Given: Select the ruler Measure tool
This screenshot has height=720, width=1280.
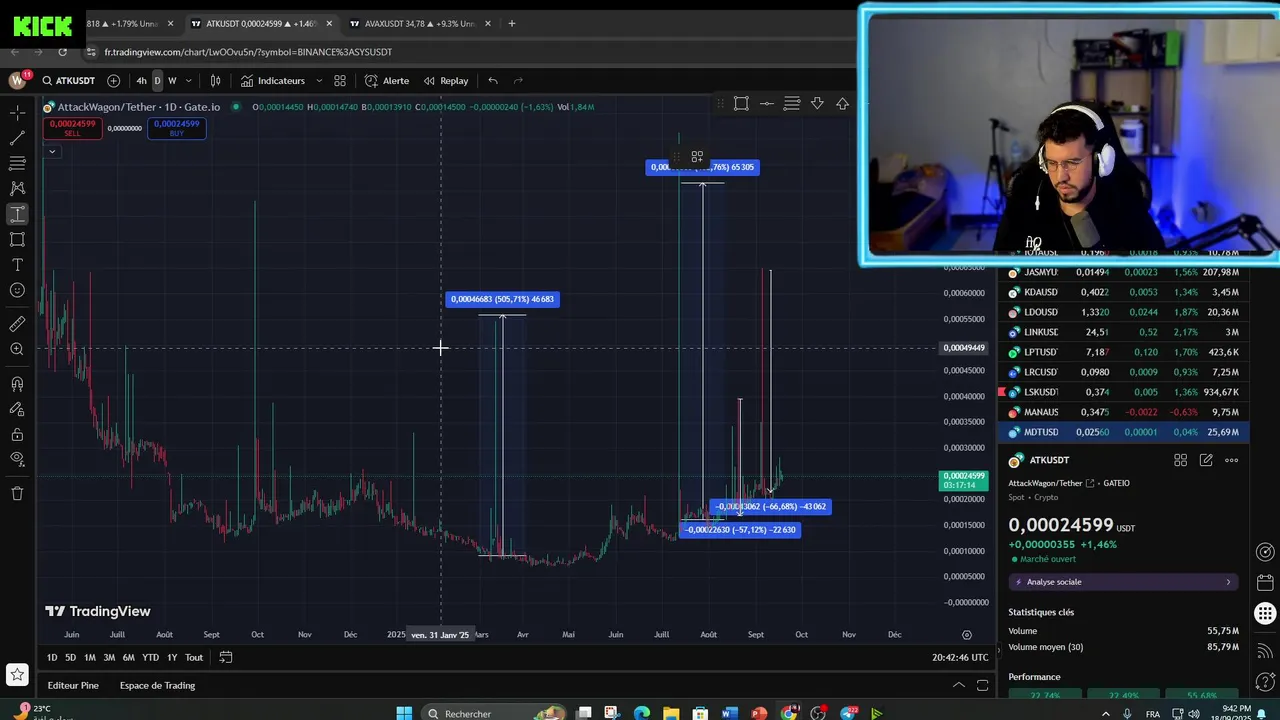Looking at the screenshot, I should click(17, 324).
